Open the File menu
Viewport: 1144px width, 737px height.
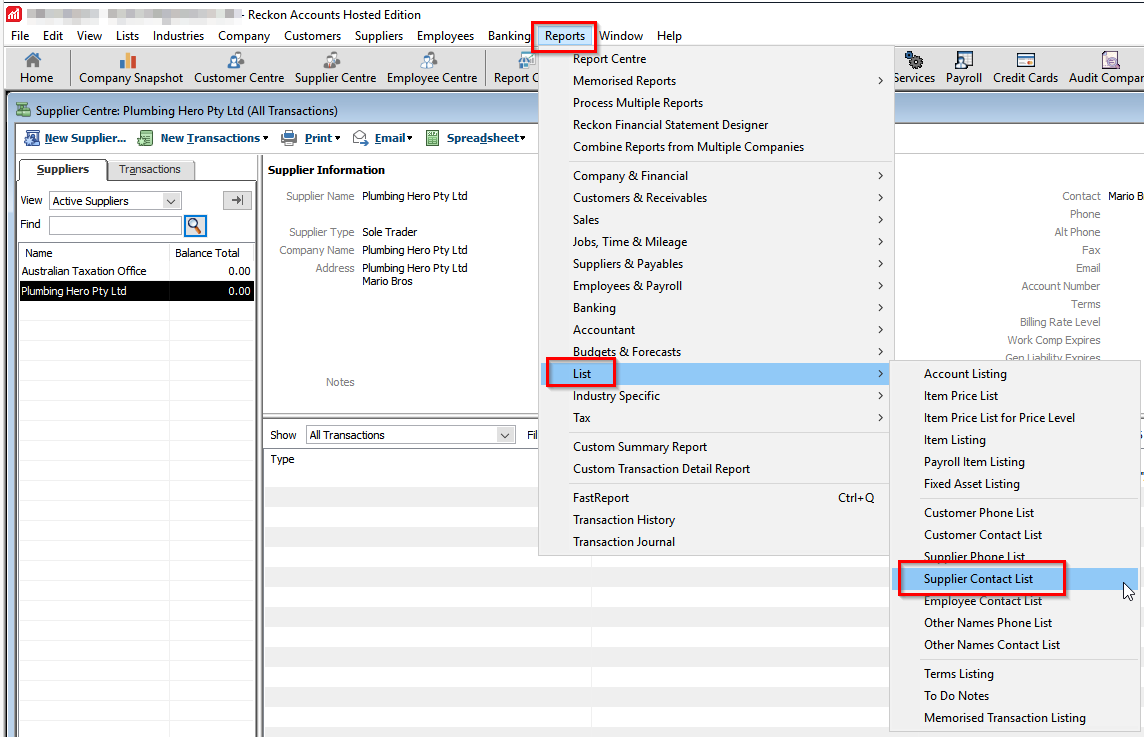pyautogui.click(x=20, y=36)
